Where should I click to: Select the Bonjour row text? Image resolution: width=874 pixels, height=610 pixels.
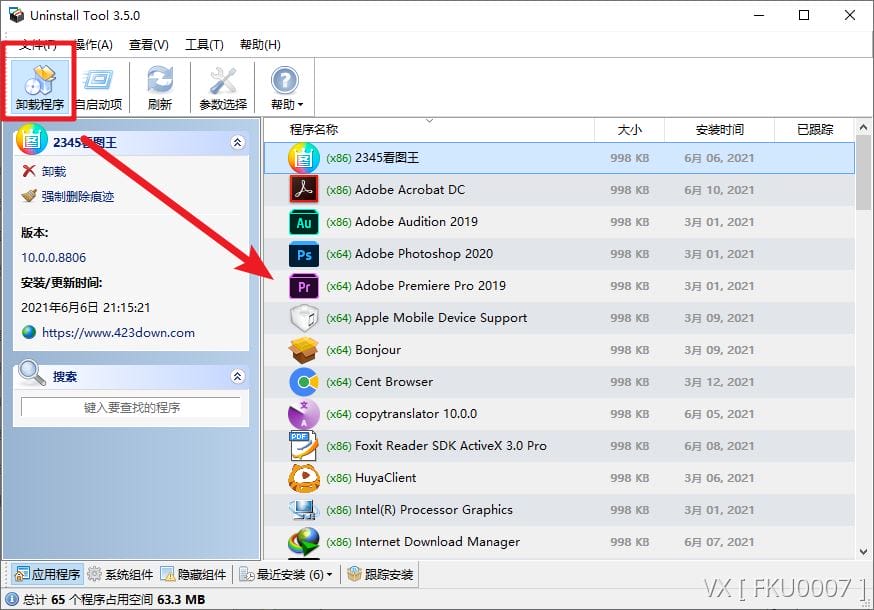coord(378,350)
